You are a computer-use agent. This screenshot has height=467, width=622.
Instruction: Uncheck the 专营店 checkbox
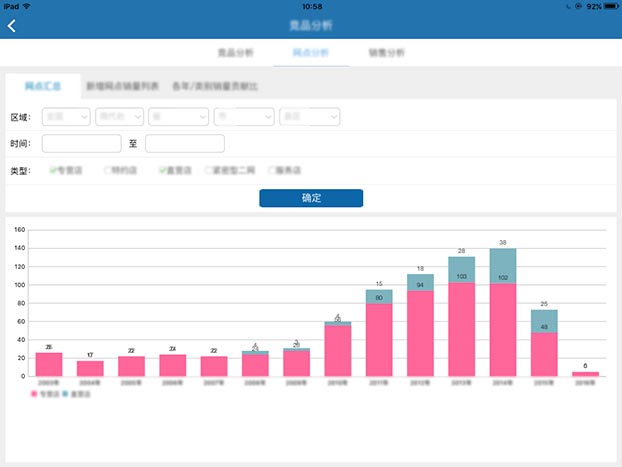pos(52,171)
